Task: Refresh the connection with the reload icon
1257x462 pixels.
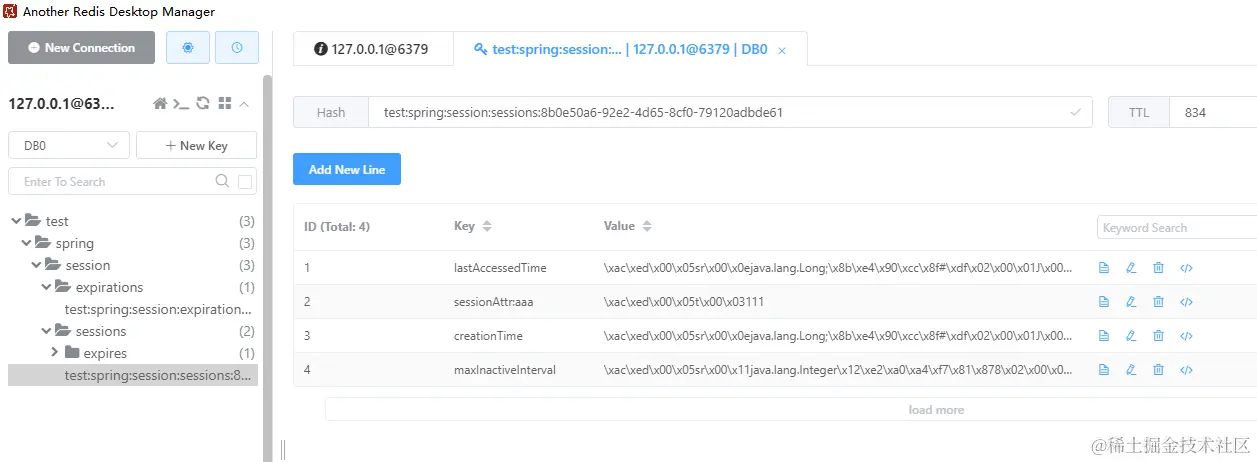Action: pyautogui.click(x=203, y=103)
